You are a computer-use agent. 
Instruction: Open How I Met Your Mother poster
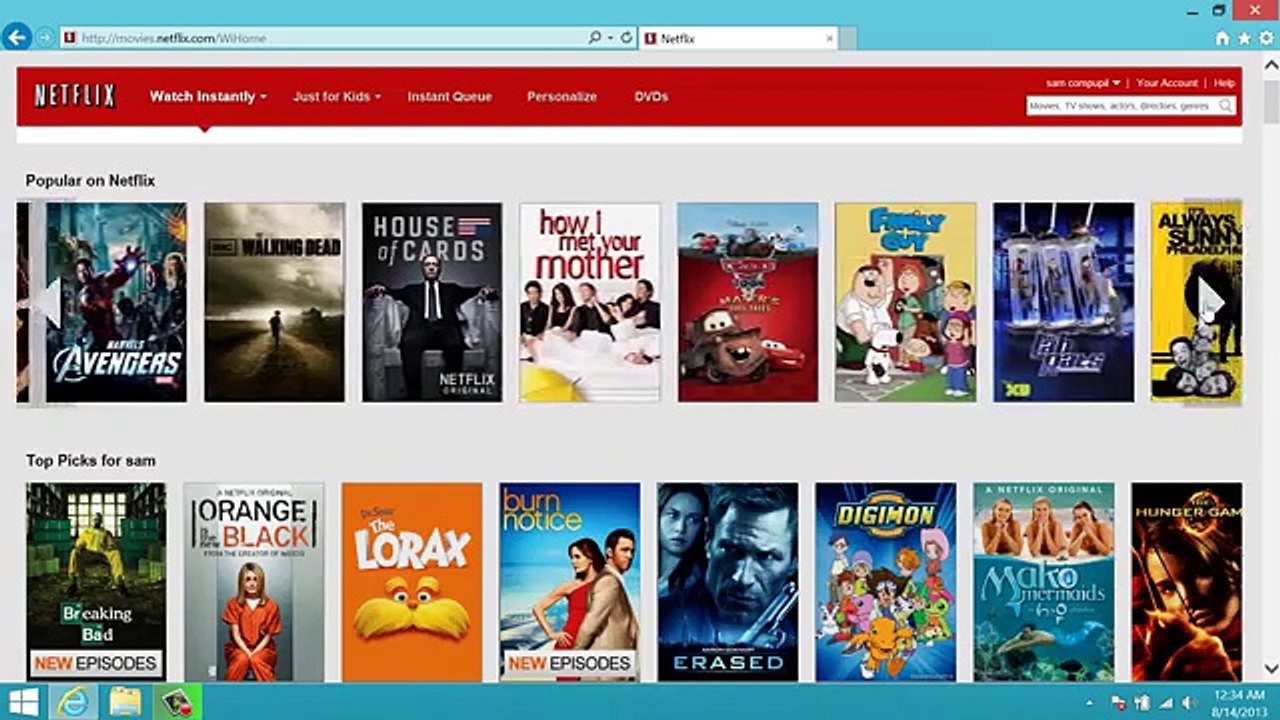[590, 303]
